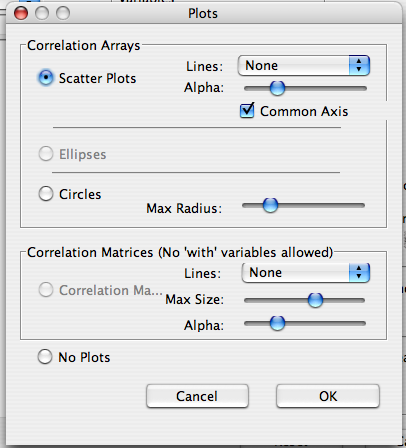
Task: Click the right end of the Max Radius track
Action: tap(362, 205)
